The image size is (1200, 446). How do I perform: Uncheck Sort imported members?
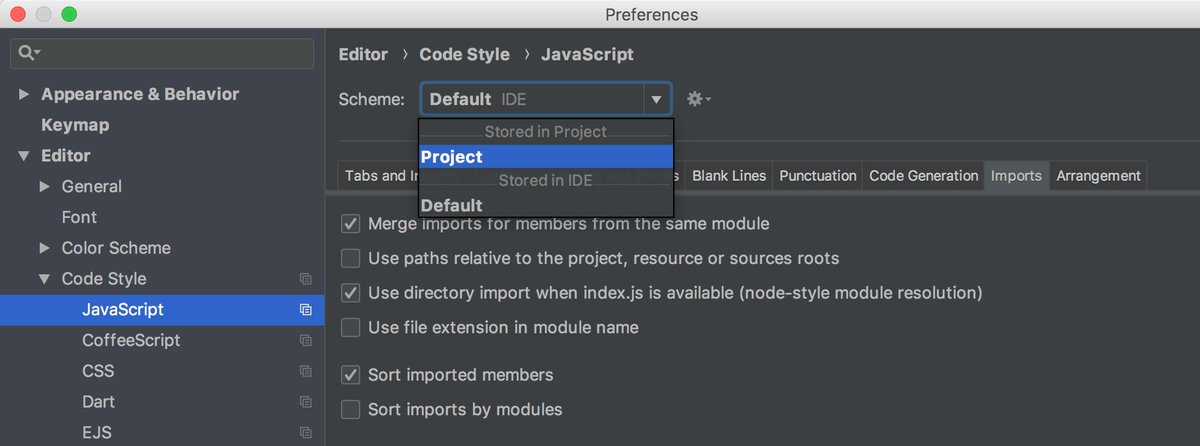tap(351, 375)
